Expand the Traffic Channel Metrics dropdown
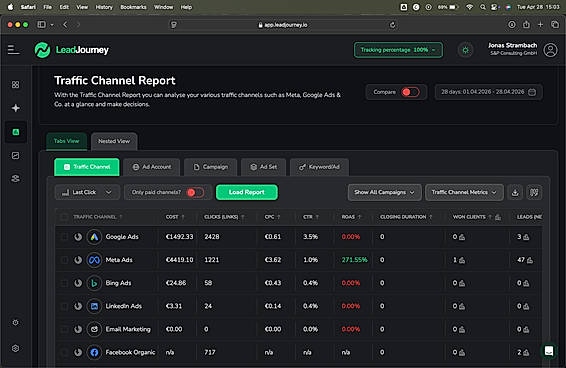Viewport: 566px width, 368px height. (464, 192)
